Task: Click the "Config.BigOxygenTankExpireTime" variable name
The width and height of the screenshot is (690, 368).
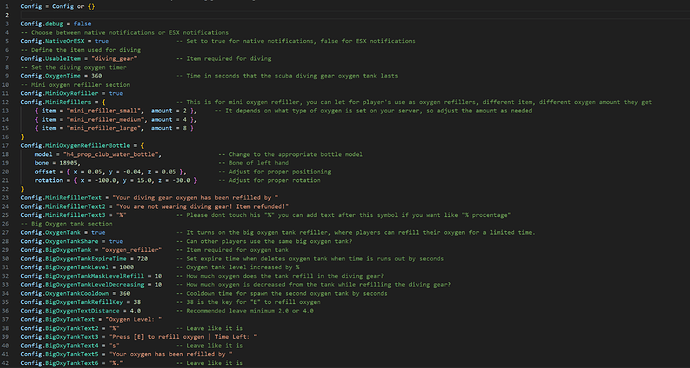Action: pyautogui.click(x=73, y=258)
